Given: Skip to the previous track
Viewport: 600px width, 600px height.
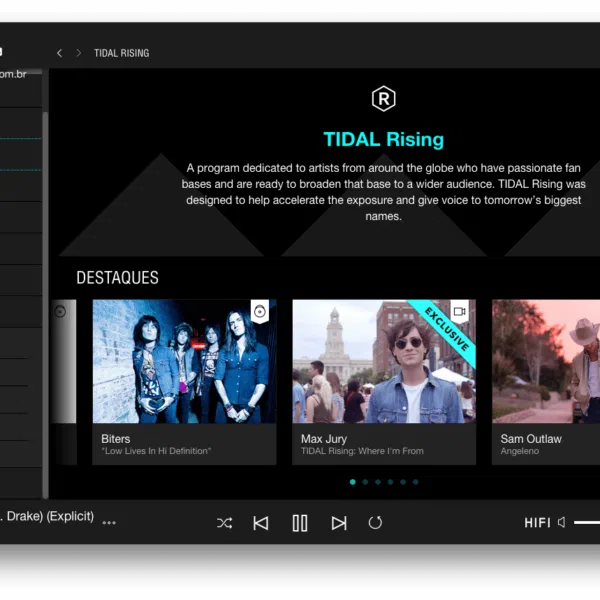Looking at the screenshot, I should point(261,523).
